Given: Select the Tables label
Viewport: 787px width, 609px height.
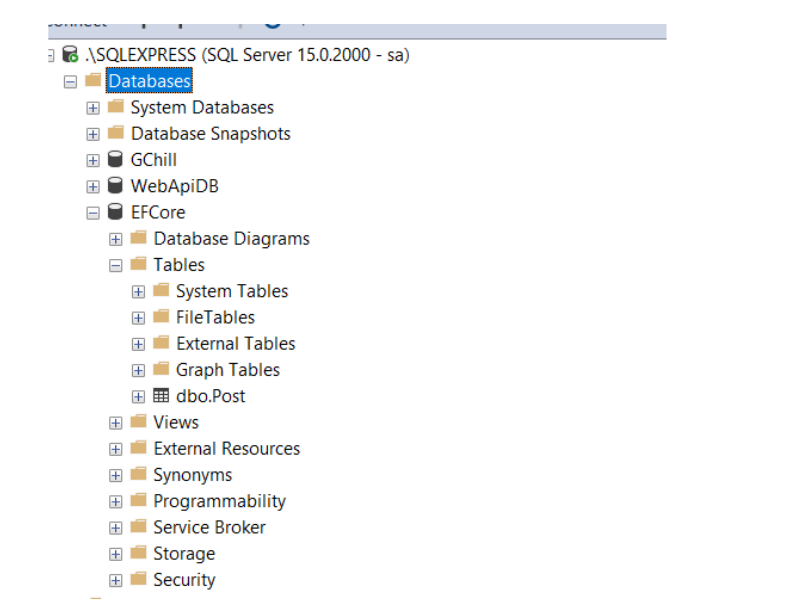Looking at the screenshot, I should coord(179,265).
